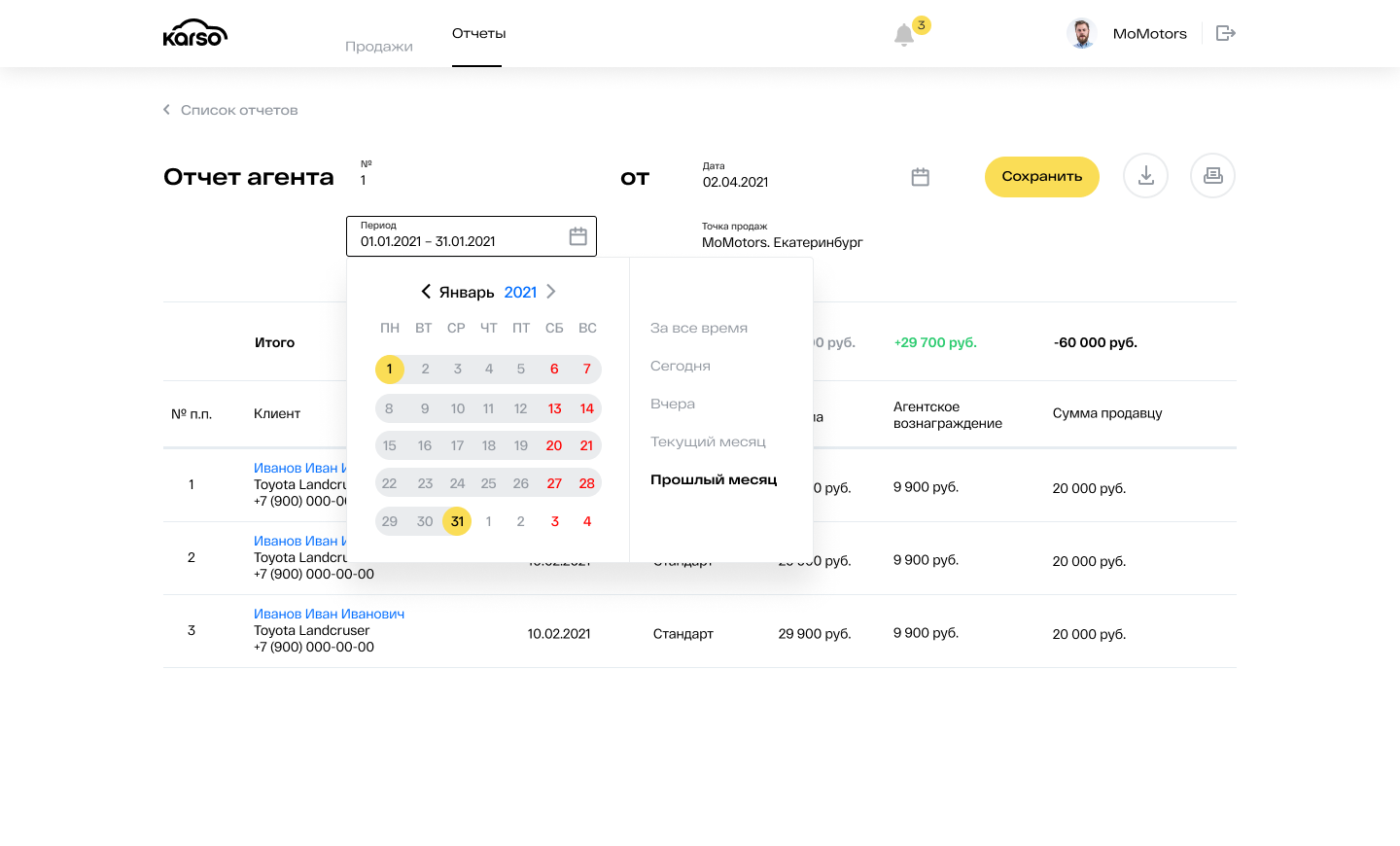Select the За все время preset
The height and width of the screenshot is (846, 1400).
coord(699,328)
